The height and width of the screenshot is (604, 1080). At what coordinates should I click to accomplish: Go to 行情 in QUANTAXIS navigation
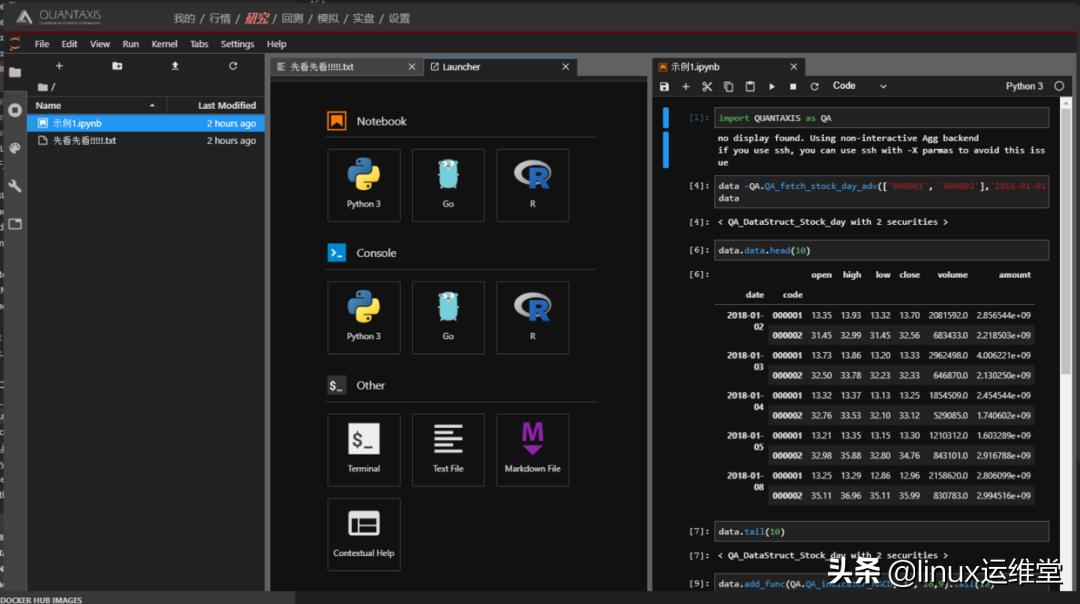click(220, 19)
